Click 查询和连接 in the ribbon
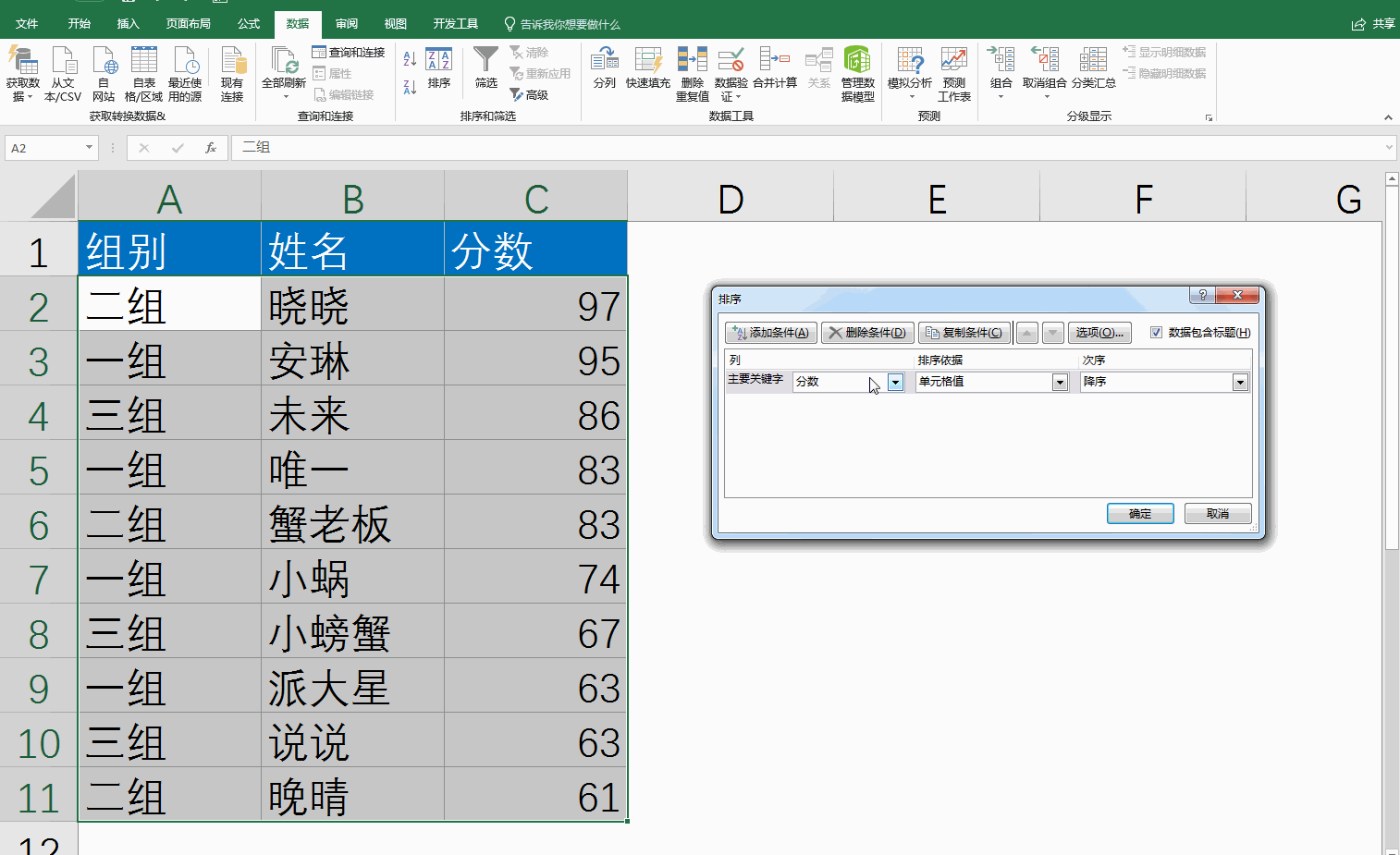 pyautogui.click(x=349, y=53)
